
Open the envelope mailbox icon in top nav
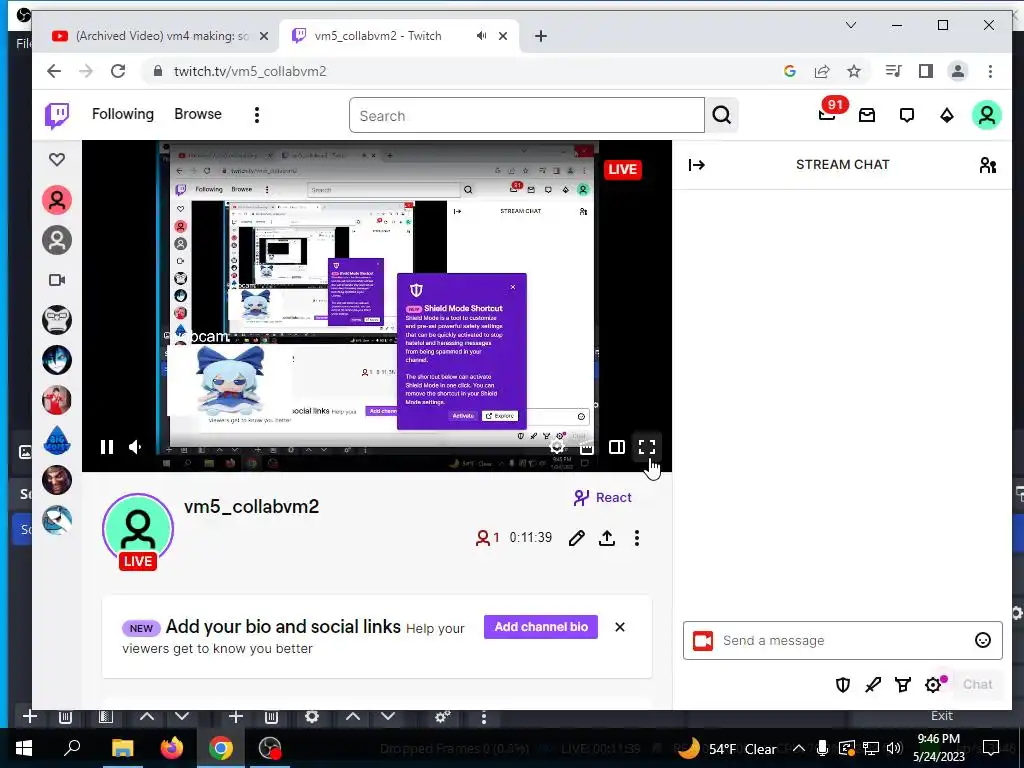[x=867, y=116]
